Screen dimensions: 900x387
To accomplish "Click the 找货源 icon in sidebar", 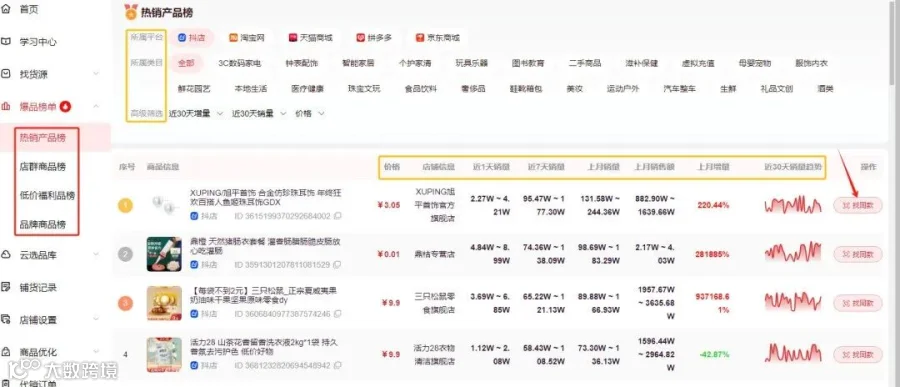I will click(6, 74).
